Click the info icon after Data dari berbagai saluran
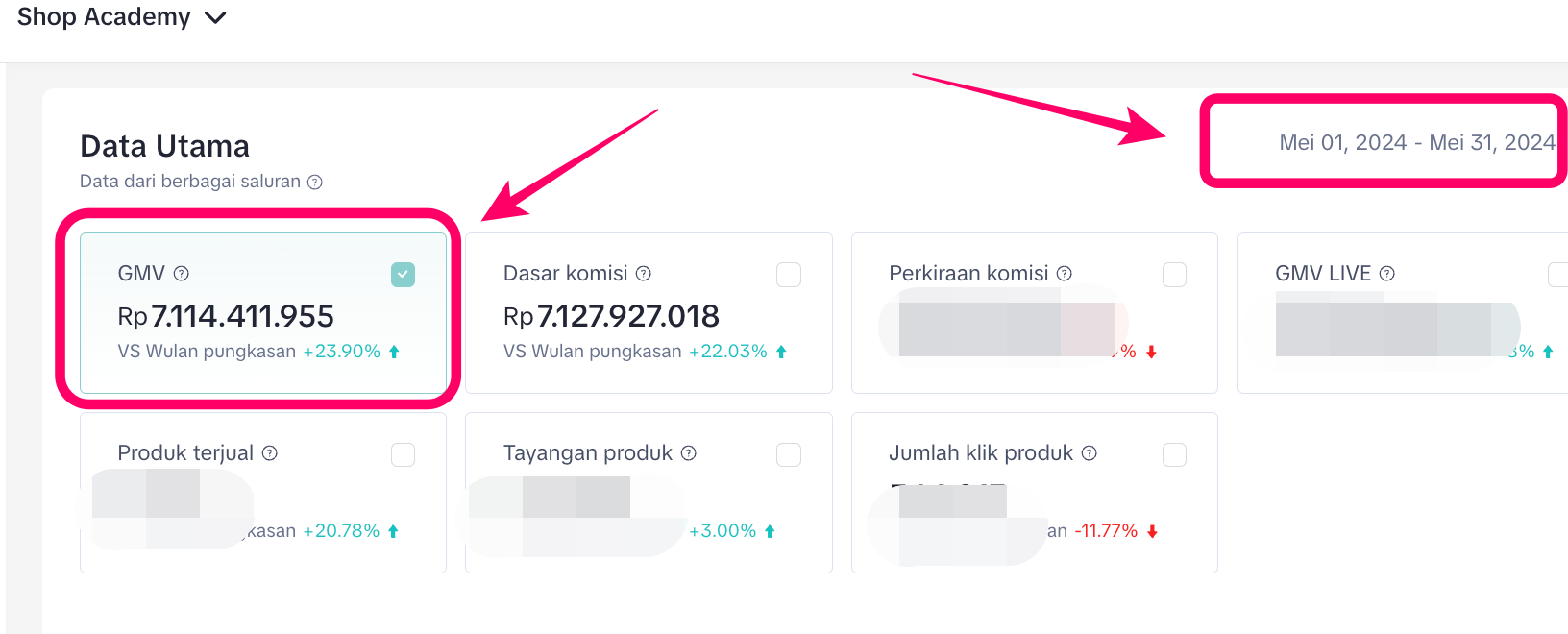Image resolution: width=1568 pixels, height=634 pixels. pos(315,183)
